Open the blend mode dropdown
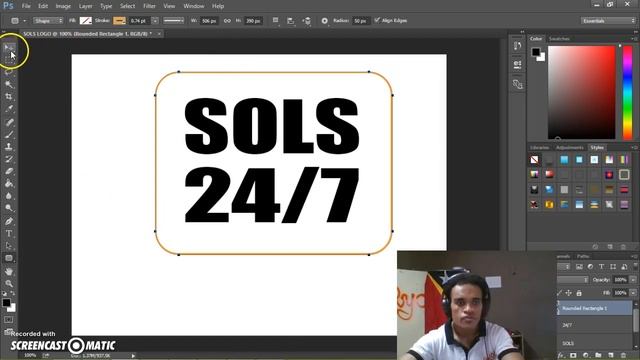Screen dimensions: 640x360 pyautogui.click(x=573, y=280)
